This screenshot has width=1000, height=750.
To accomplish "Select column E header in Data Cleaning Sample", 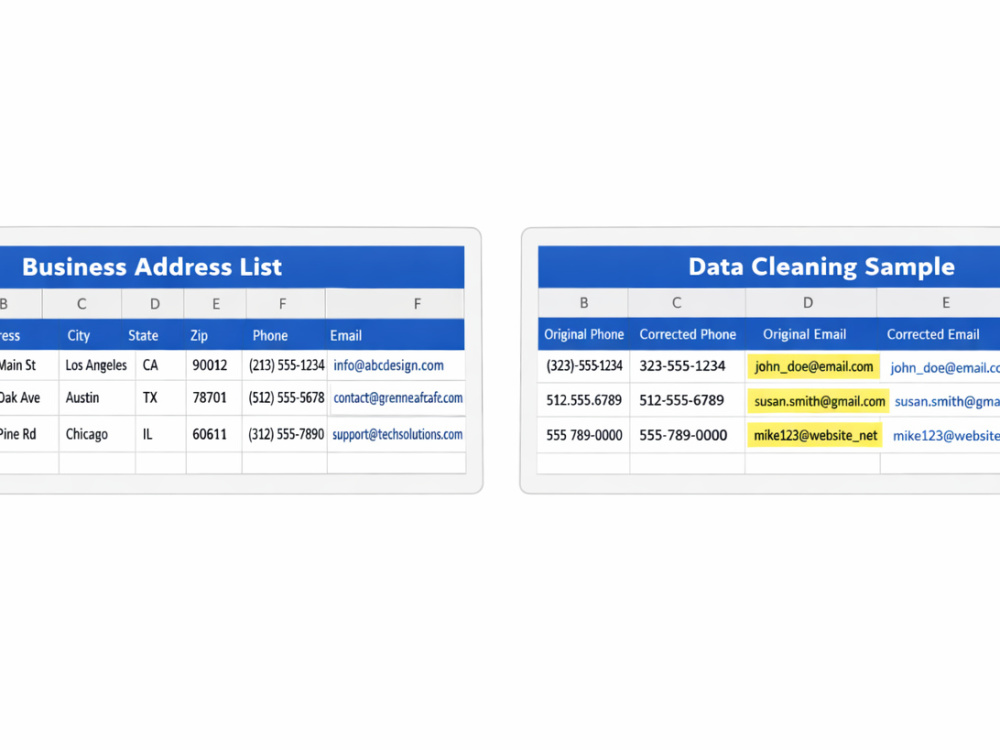I will [946, 303].
